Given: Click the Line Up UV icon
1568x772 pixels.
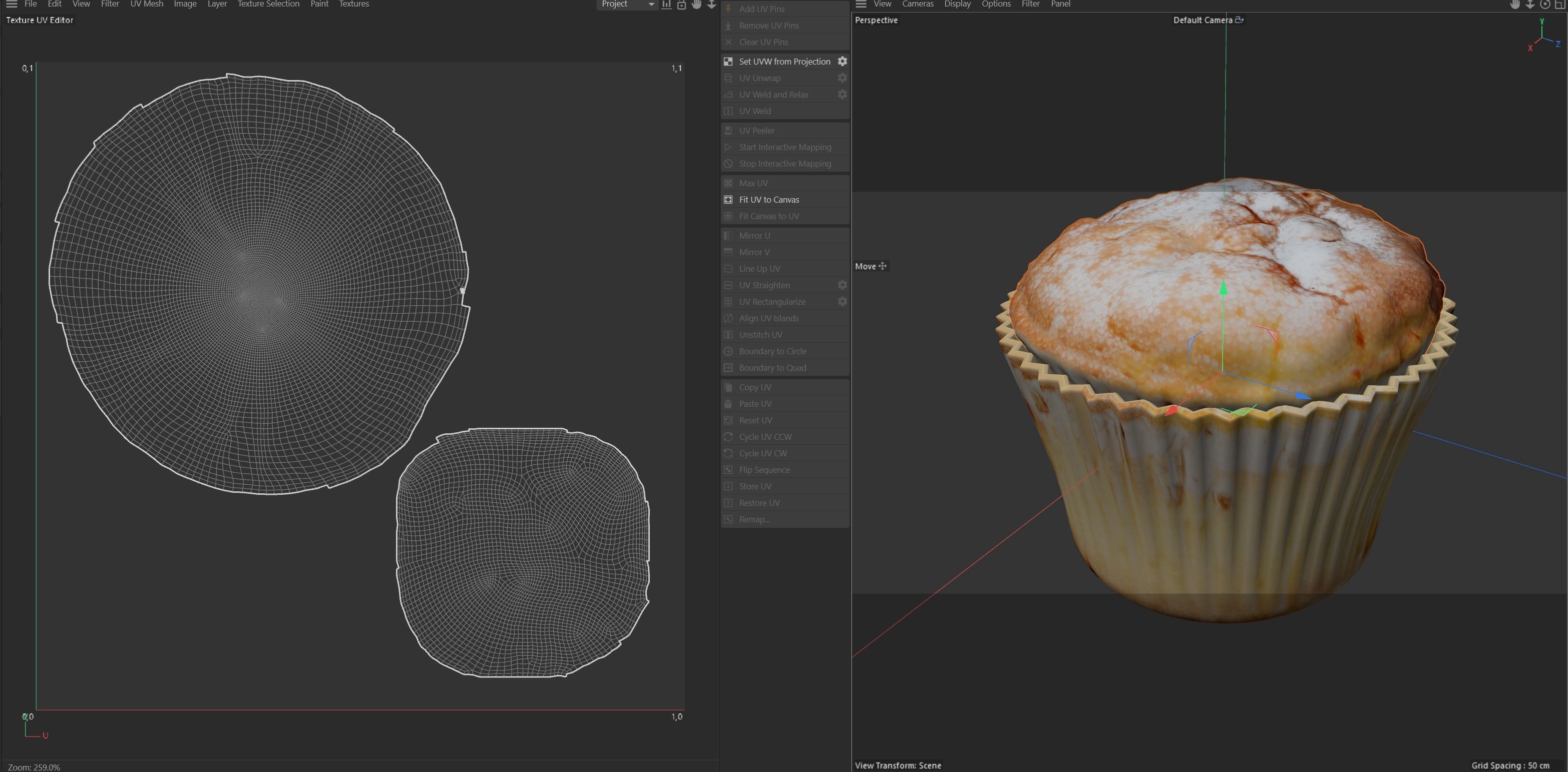Looking at the screenshot, I should coord(728,268).
